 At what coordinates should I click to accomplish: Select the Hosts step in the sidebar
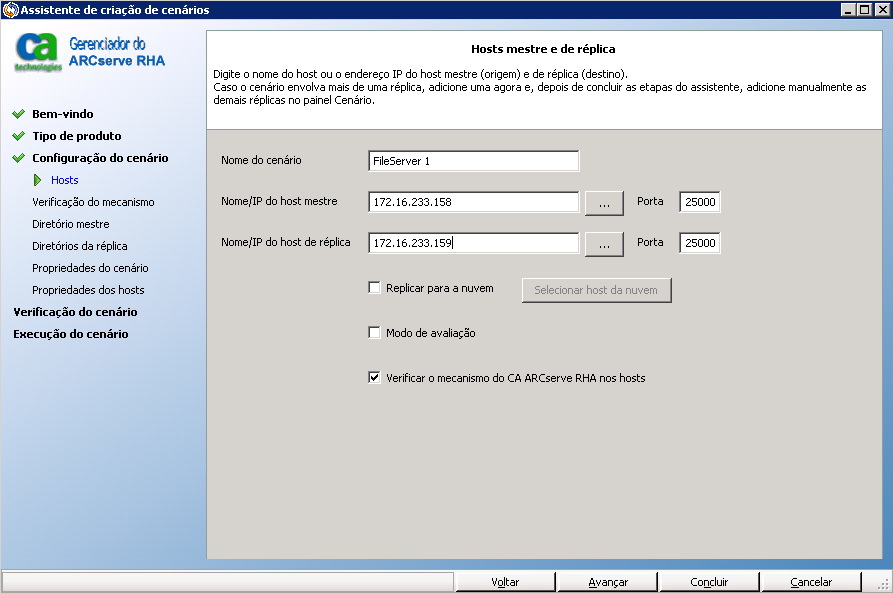pyautogui.click(x=64, y=180)
